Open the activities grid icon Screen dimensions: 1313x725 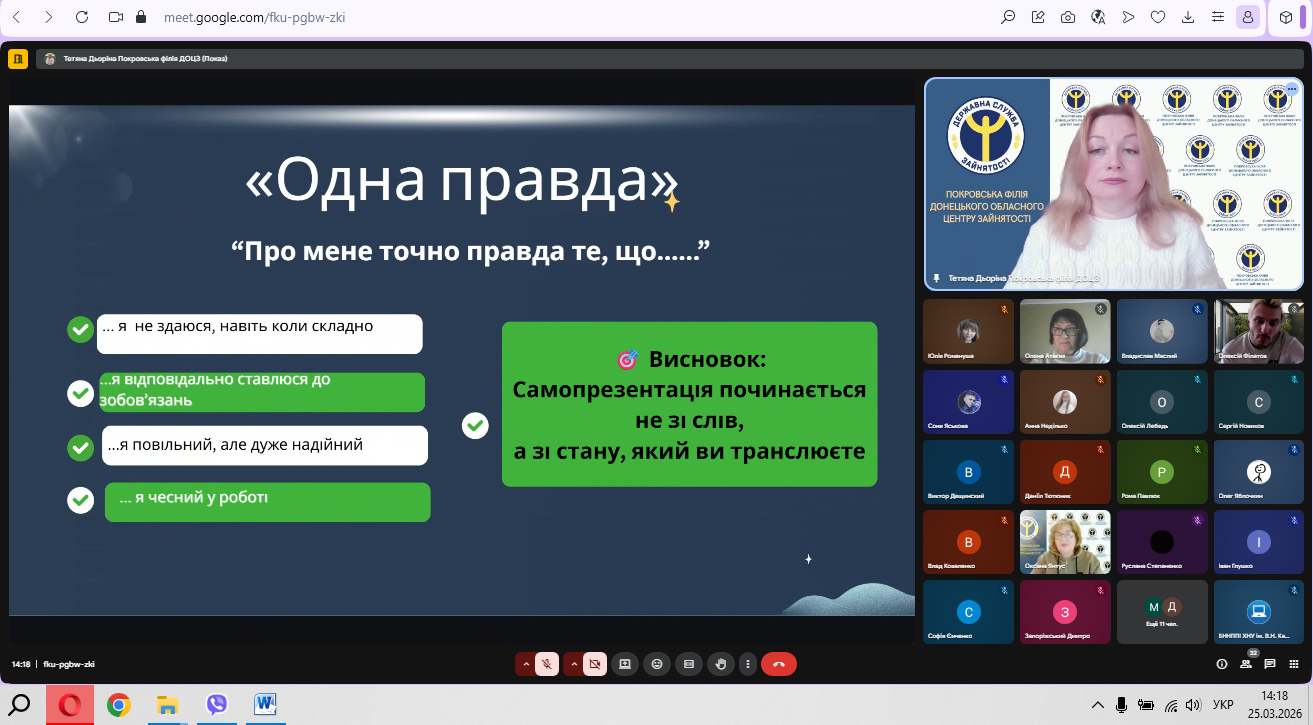[x=1294, y=664]
